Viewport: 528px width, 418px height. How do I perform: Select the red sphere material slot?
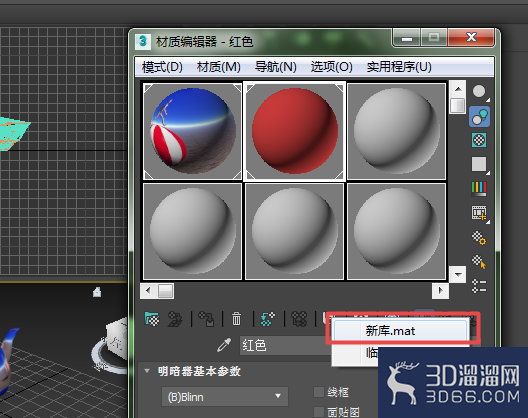(295, 131)
